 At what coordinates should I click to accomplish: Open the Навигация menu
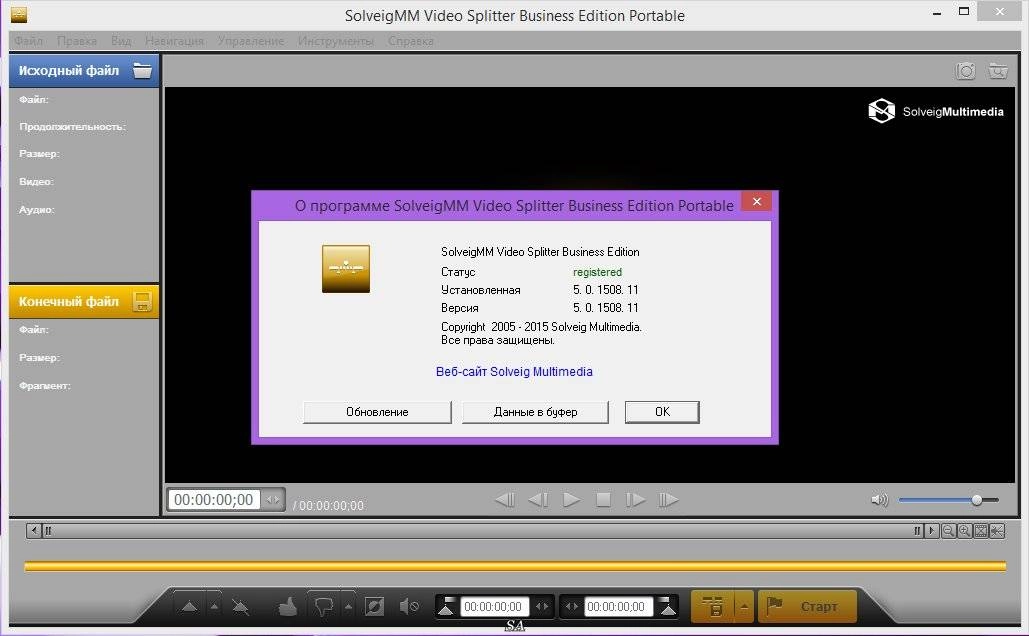tap(174, 41)
